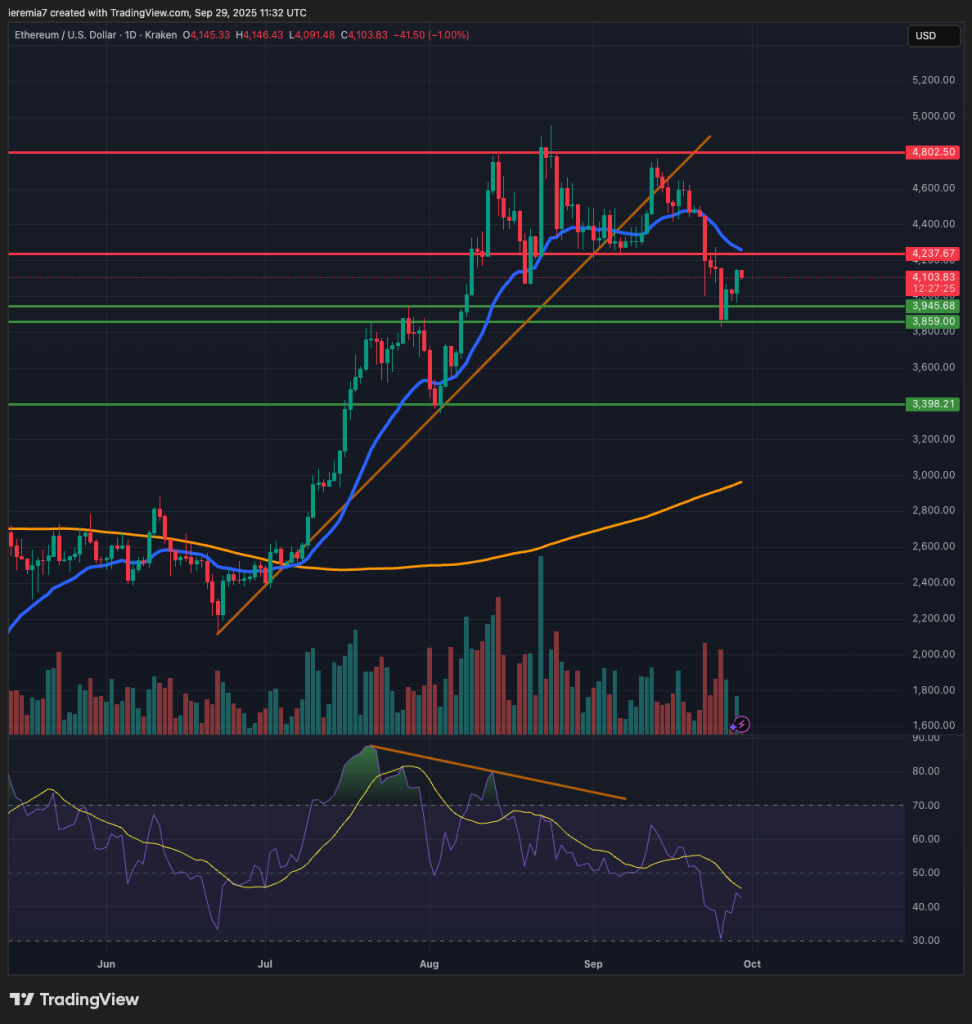Screen dimensions: 972x1024
Task: Click the purple lightning bolt event icon
Action: (743, 724)
